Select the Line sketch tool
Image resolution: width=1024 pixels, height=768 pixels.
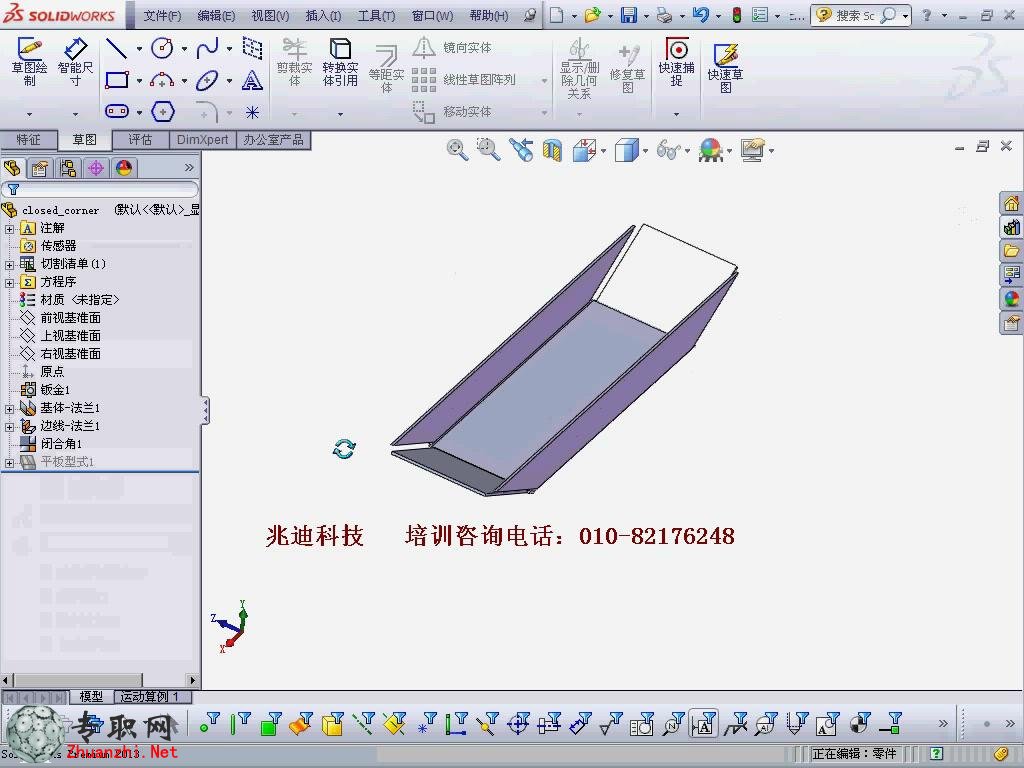pyautogui.click(x=117, y=48)
